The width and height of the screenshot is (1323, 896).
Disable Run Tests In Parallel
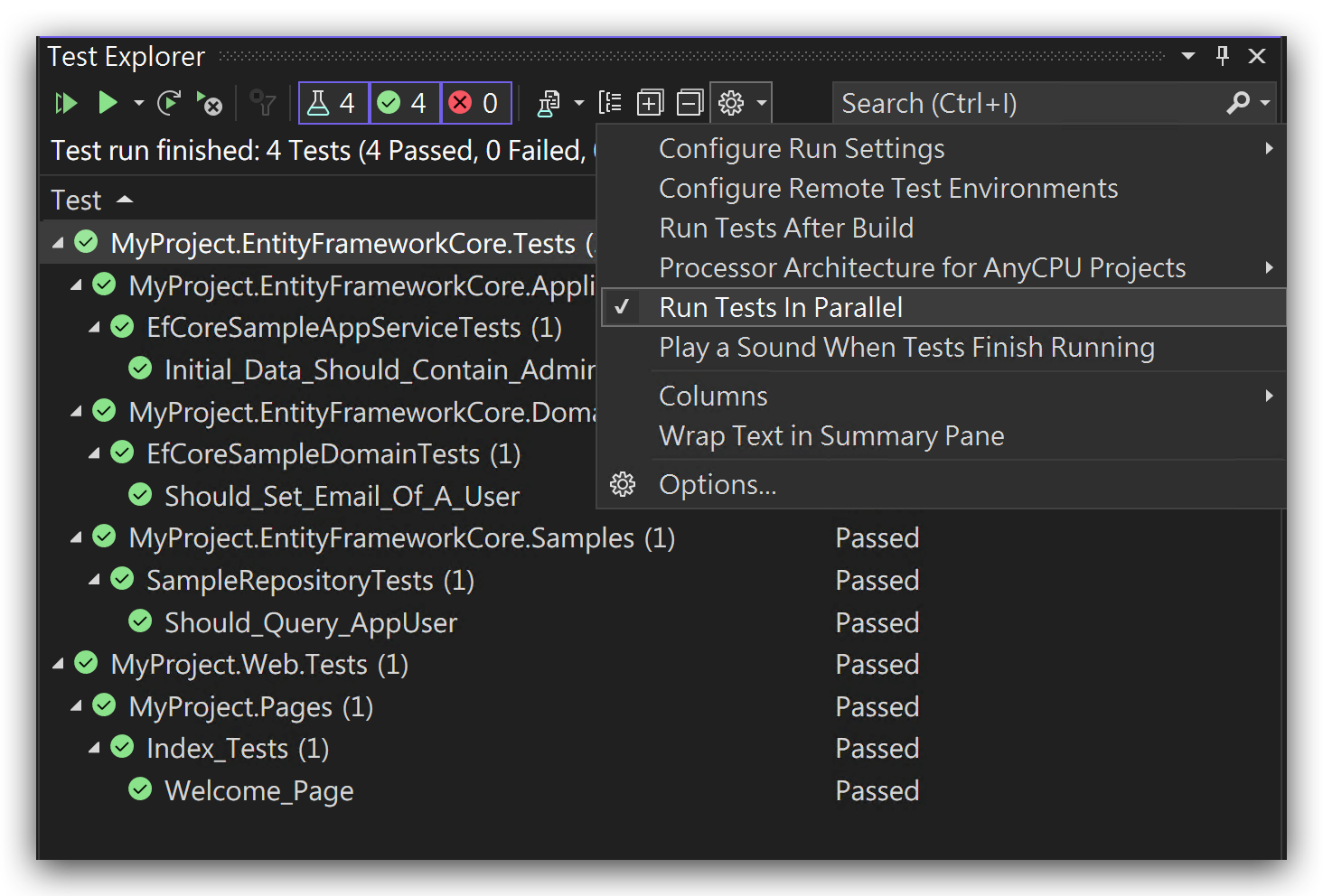780,307
